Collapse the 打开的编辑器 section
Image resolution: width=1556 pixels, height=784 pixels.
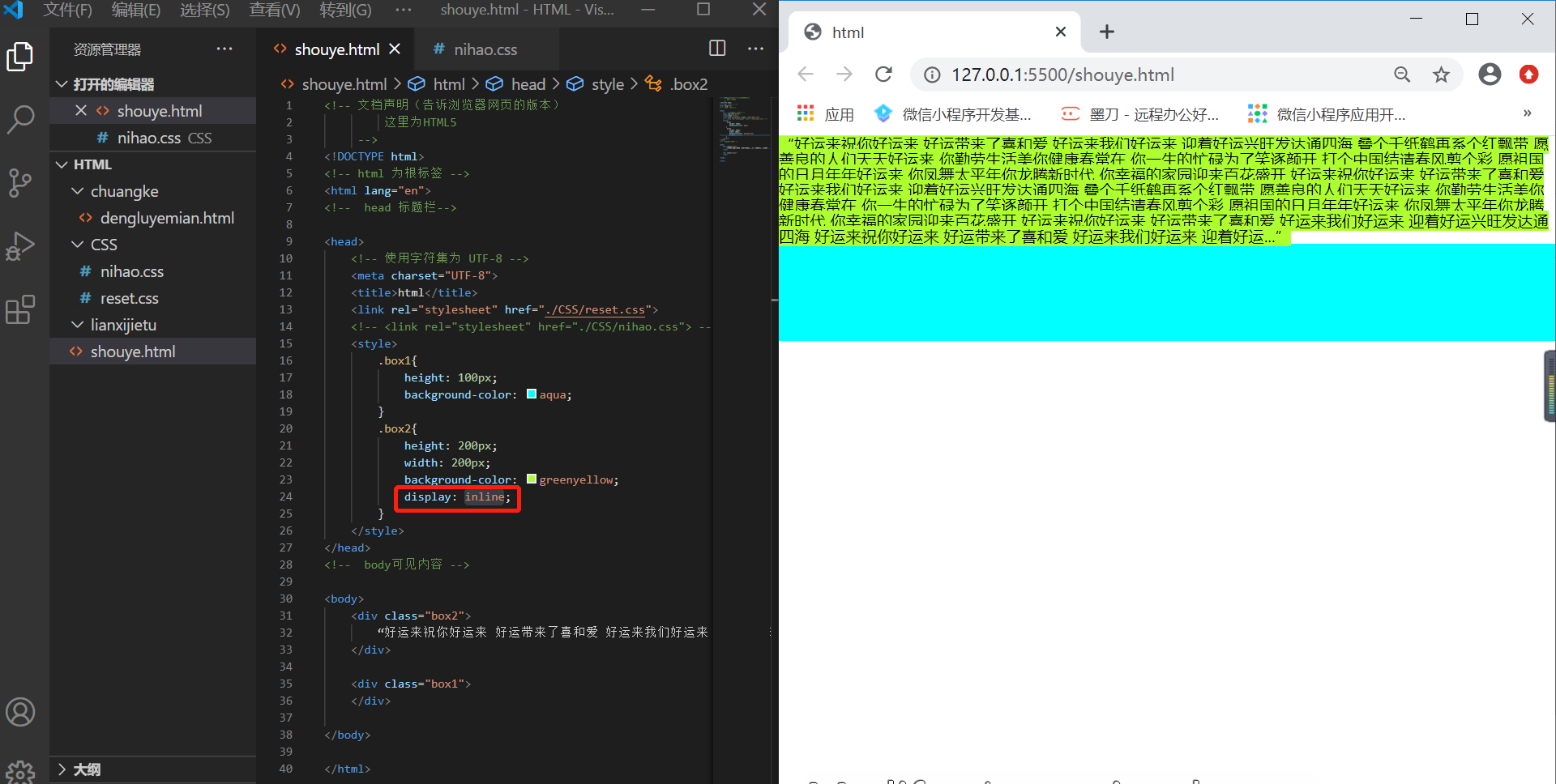point(152,84)
